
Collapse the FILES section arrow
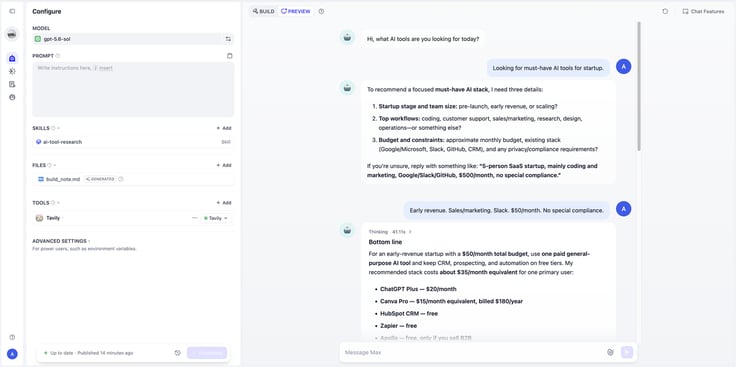(x=54, y=165)
